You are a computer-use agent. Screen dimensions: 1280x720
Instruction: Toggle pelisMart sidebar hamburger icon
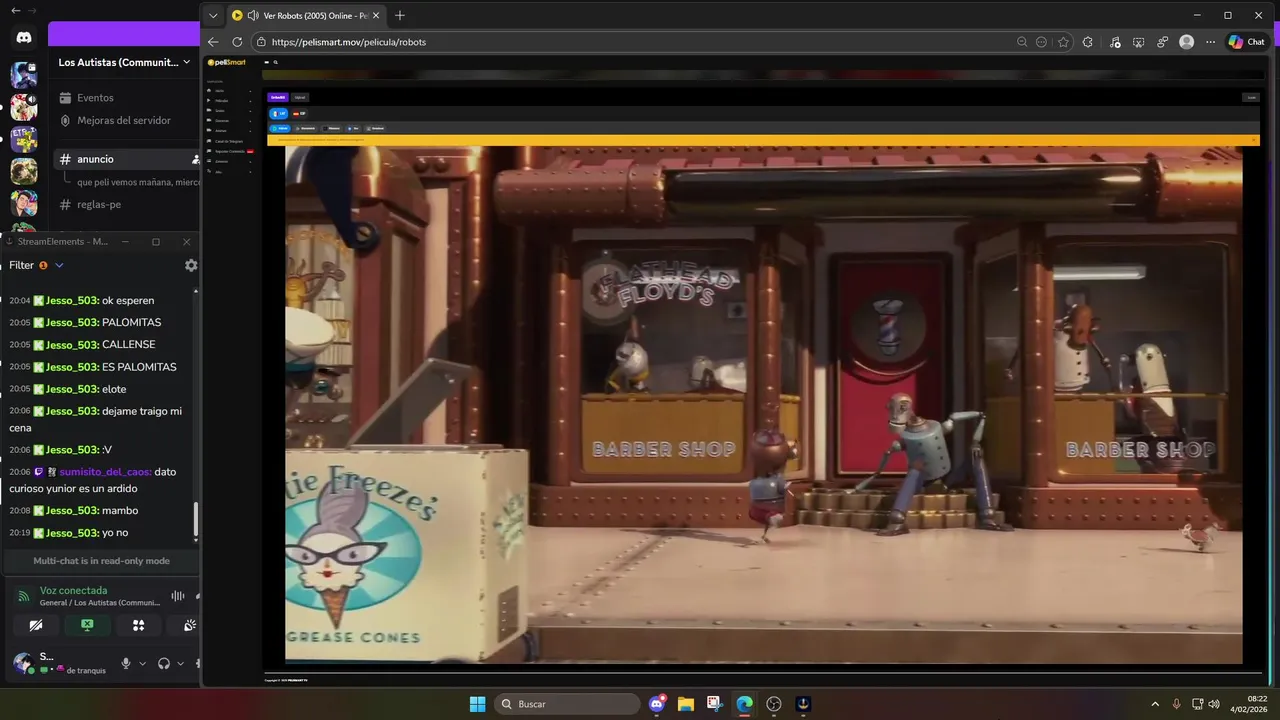(267, 62)
